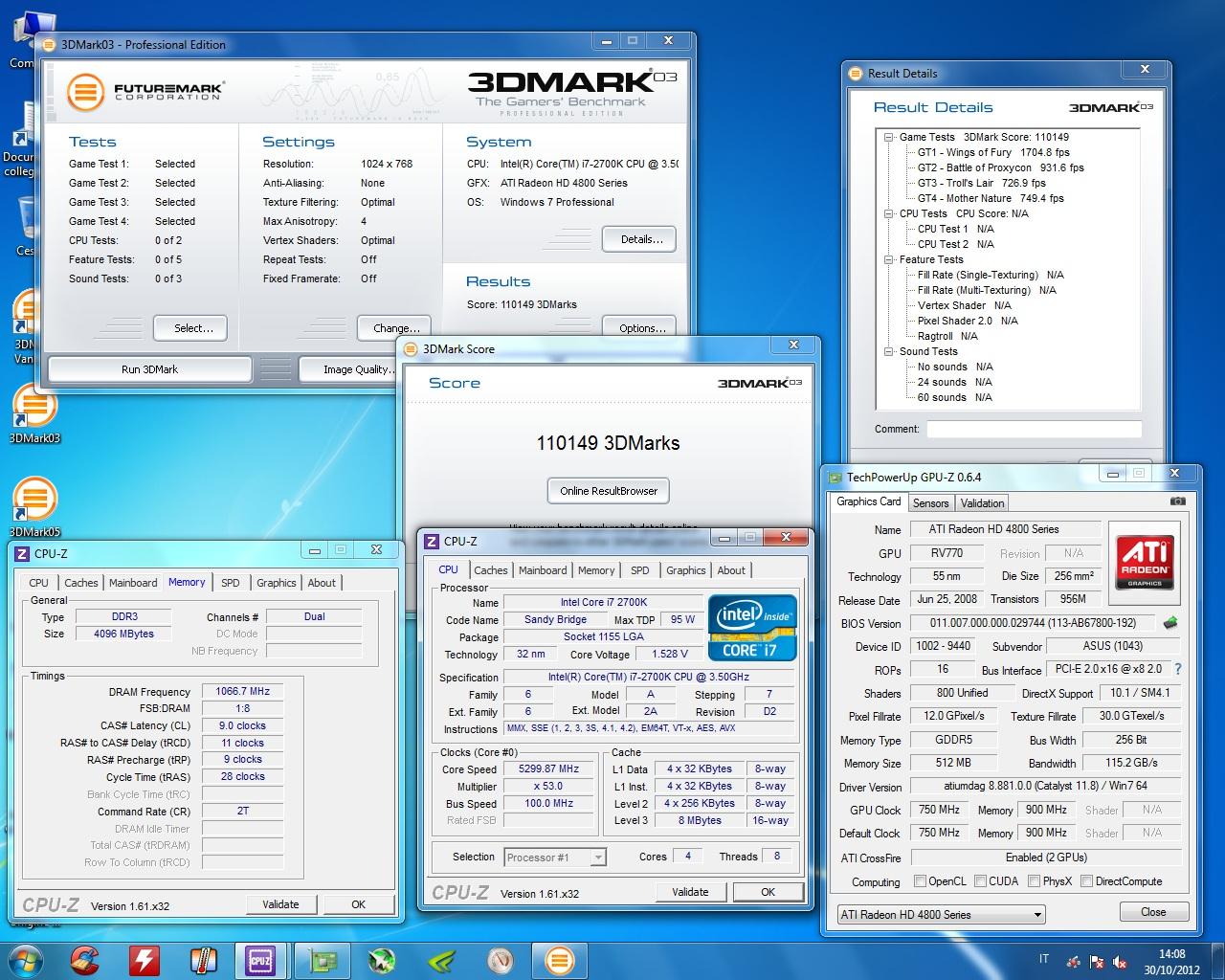1225x980 pixels.
Task: Open the SPD tab in CPU-Z memory window
Action: pyautogui.click(x=231, y=583)
